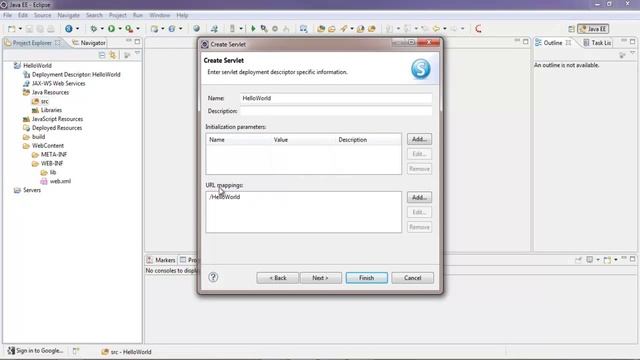
Task: Click the green Resume play arrow icon
Action: (x=253, y=29)
